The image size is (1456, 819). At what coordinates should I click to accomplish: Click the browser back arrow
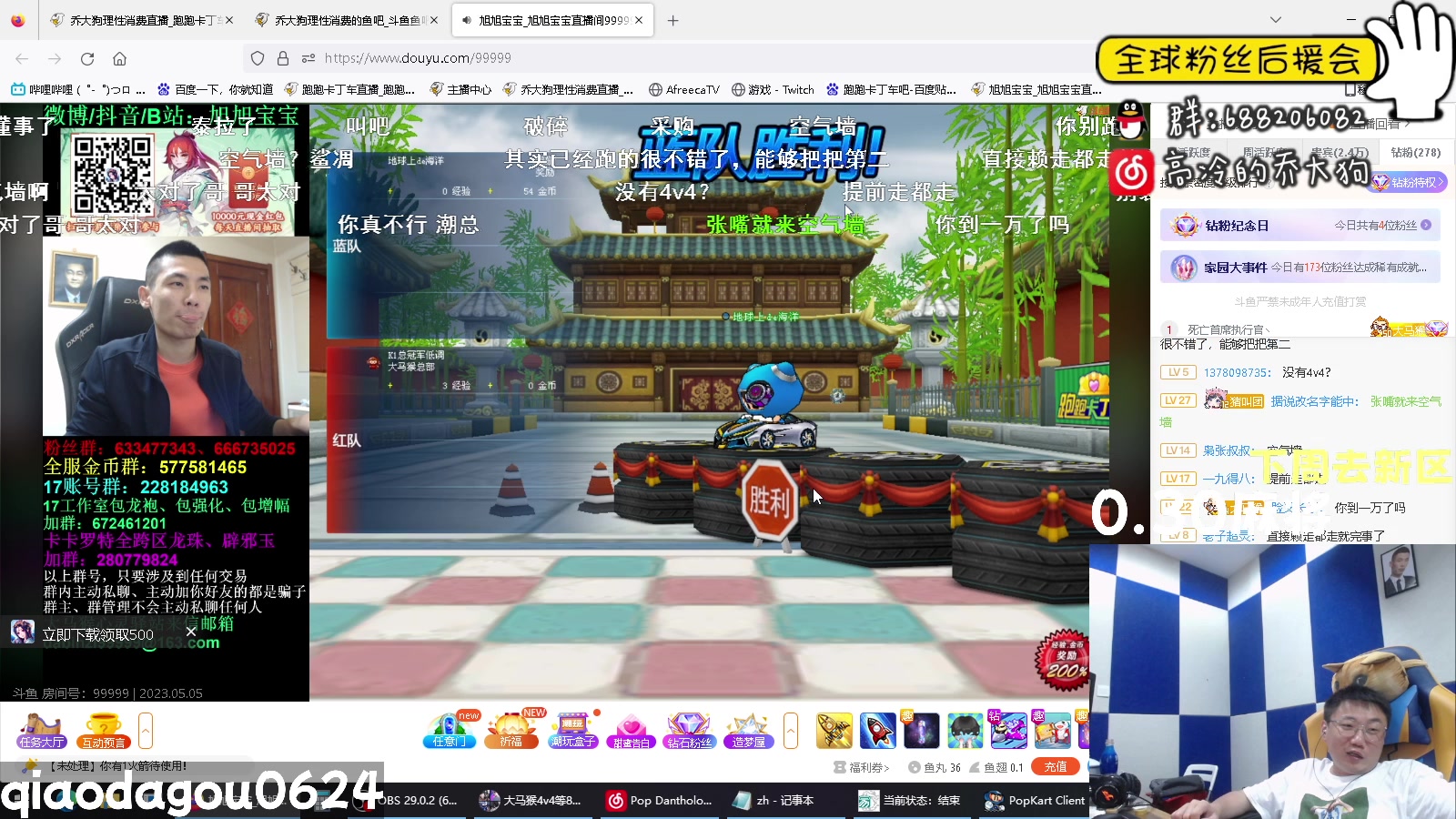pos(22,58)
